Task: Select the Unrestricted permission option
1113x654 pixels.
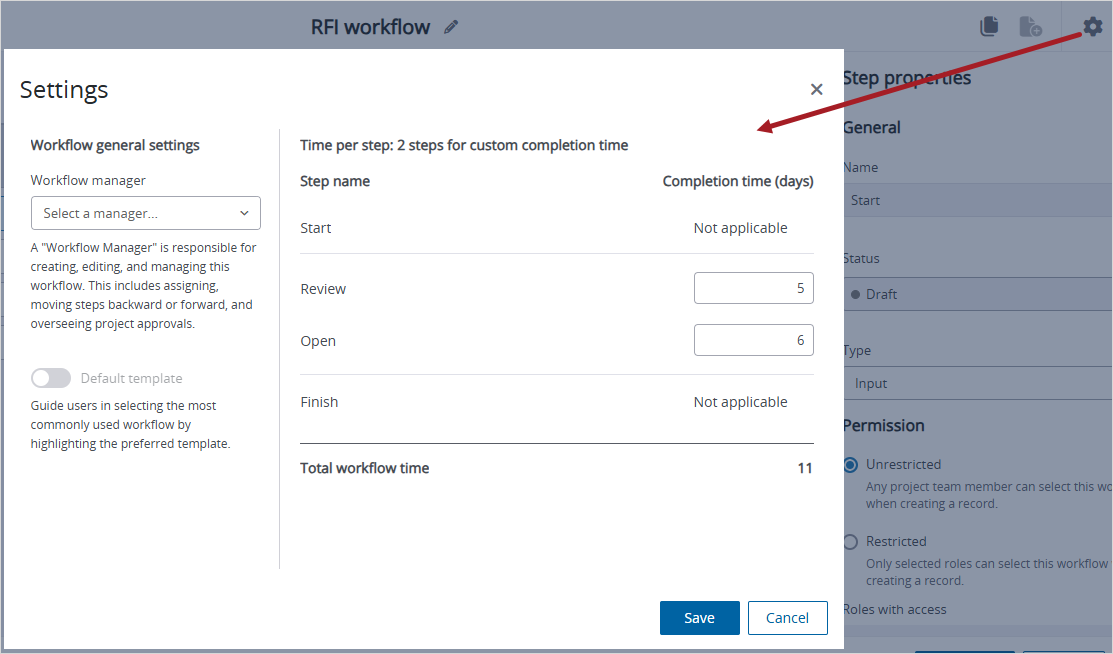Action: [849, 464]
